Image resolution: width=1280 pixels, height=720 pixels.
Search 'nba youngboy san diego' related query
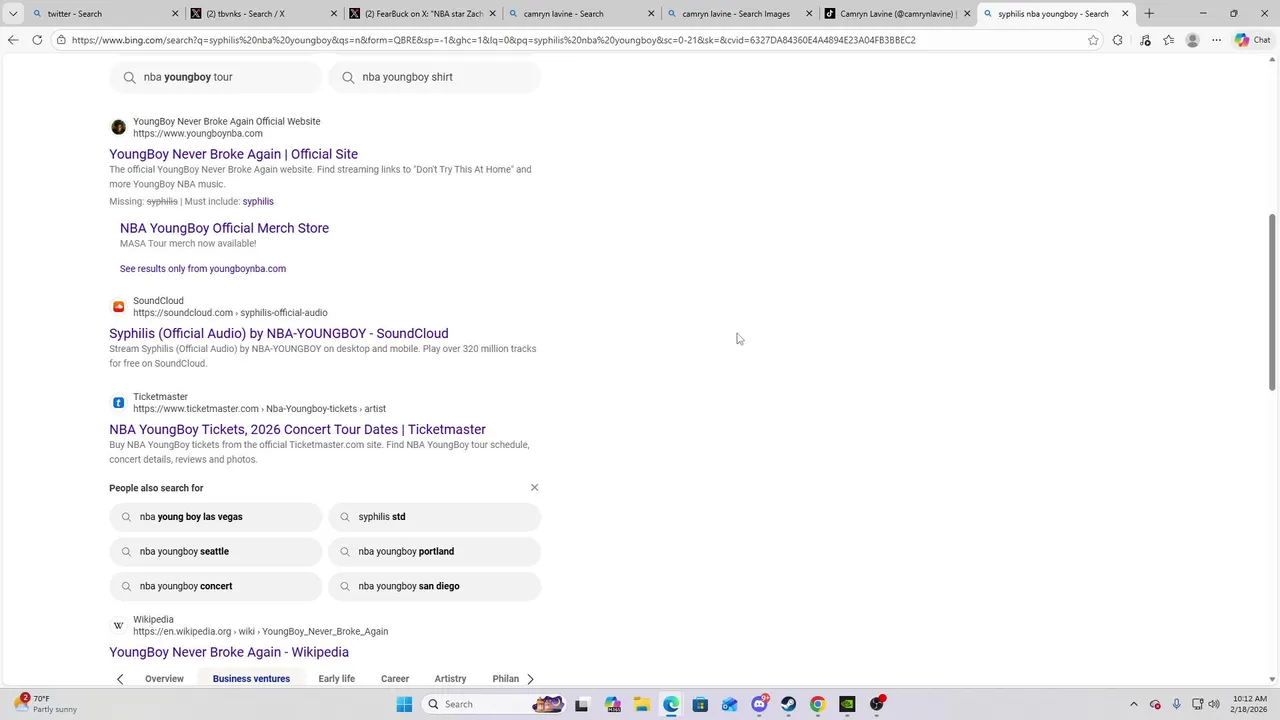435,587
